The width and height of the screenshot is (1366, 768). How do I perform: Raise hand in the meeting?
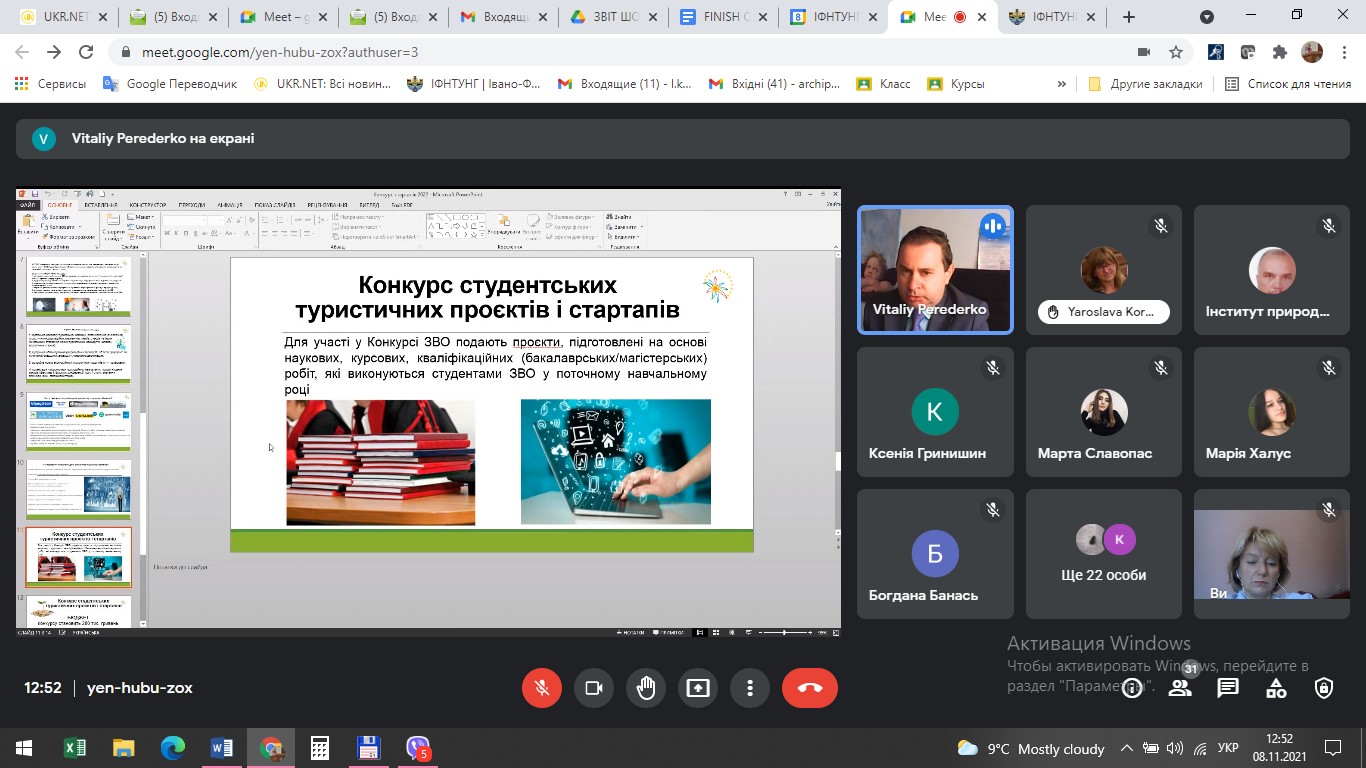point(646,688)
